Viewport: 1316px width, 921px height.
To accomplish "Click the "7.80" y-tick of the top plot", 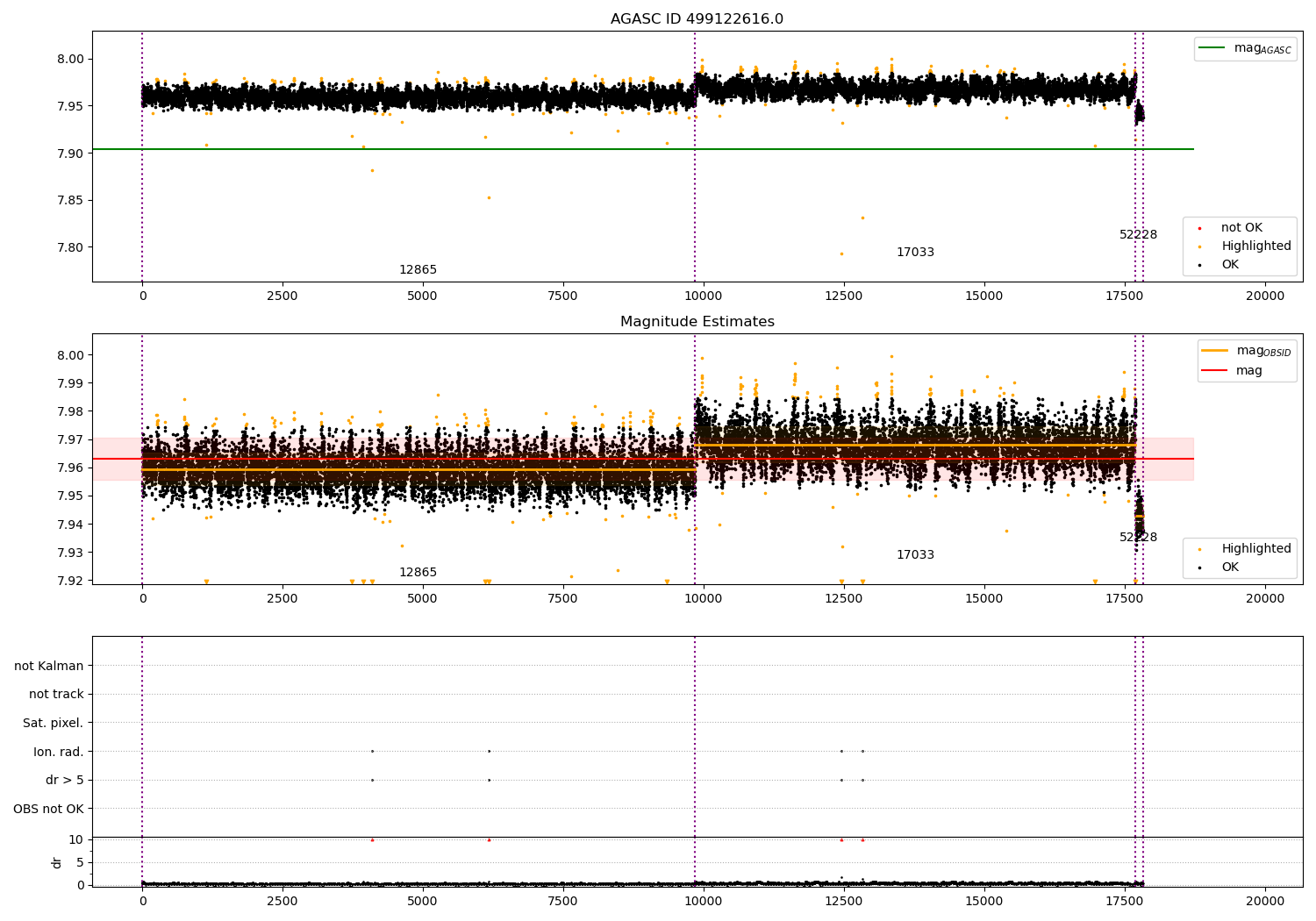I will click(x=70, y=247).
